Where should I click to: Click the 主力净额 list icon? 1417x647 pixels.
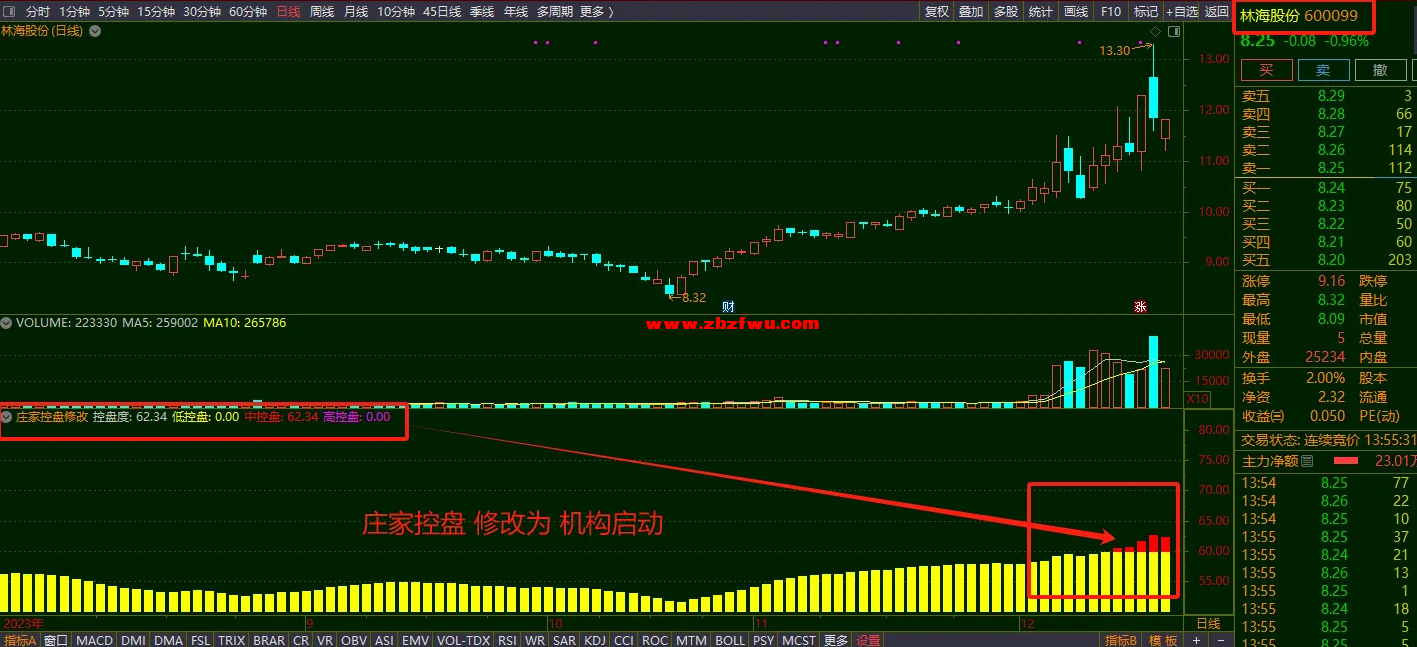pos(1308,461)
